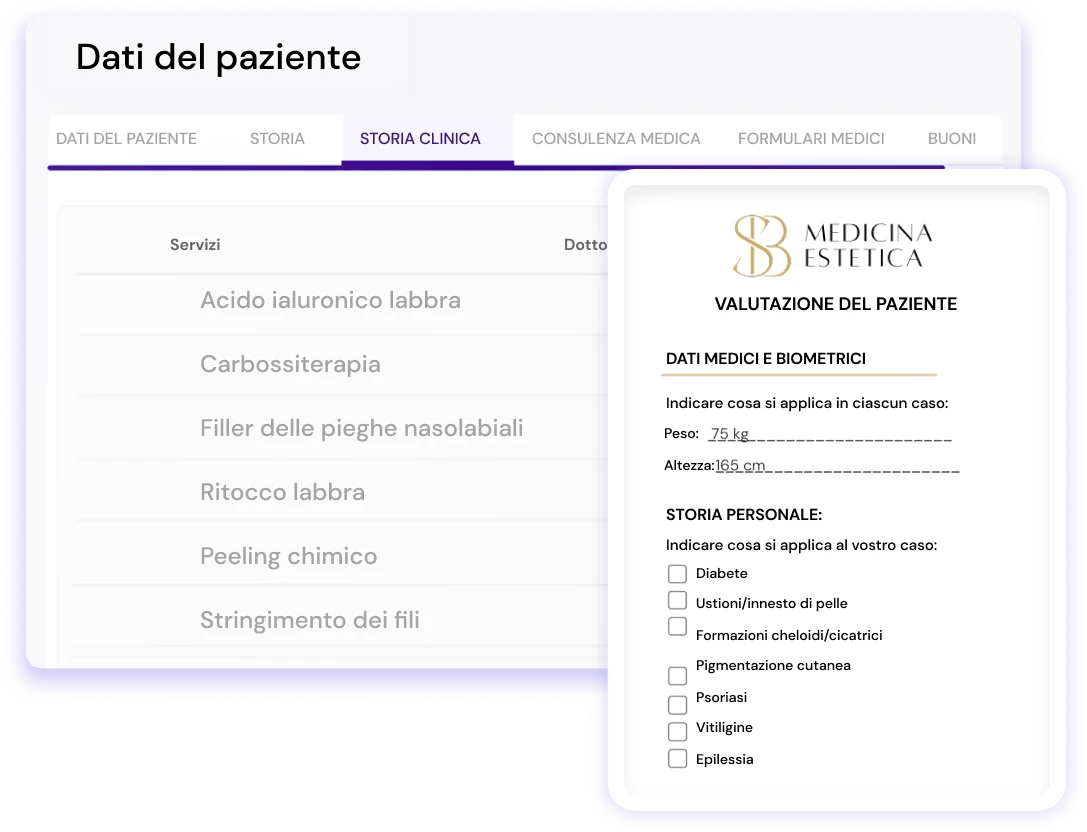Click the Peso field showing 75 kg

tap(830, 434)
